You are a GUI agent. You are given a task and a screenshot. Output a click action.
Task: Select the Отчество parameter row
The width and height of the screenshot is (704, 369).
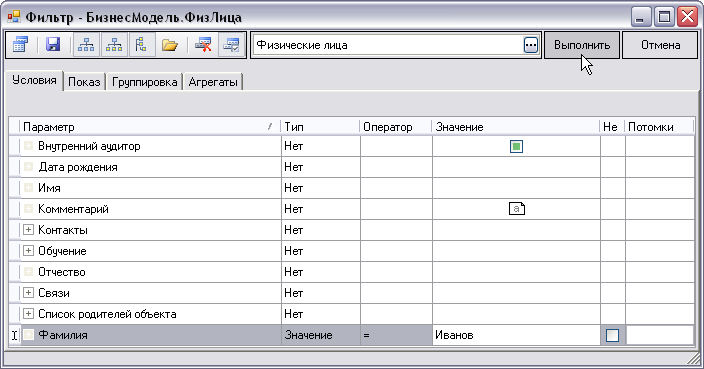pos(151,272)
